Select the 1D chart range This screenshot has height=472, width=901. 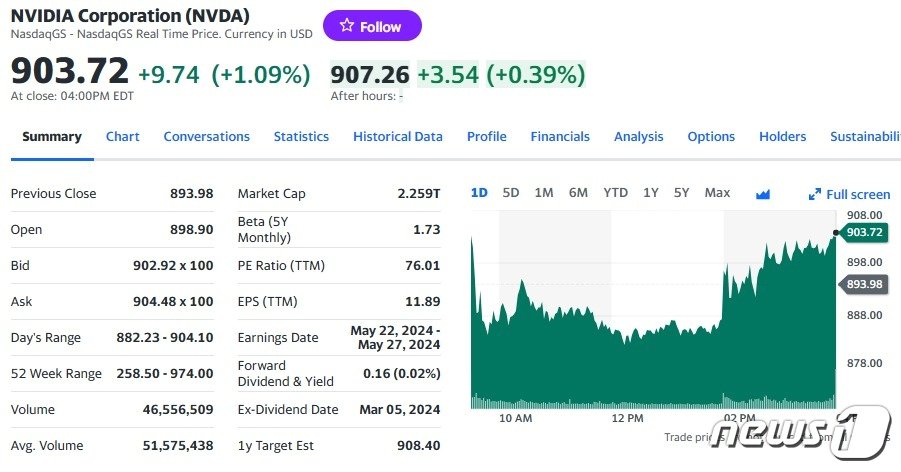coord(479,193)
